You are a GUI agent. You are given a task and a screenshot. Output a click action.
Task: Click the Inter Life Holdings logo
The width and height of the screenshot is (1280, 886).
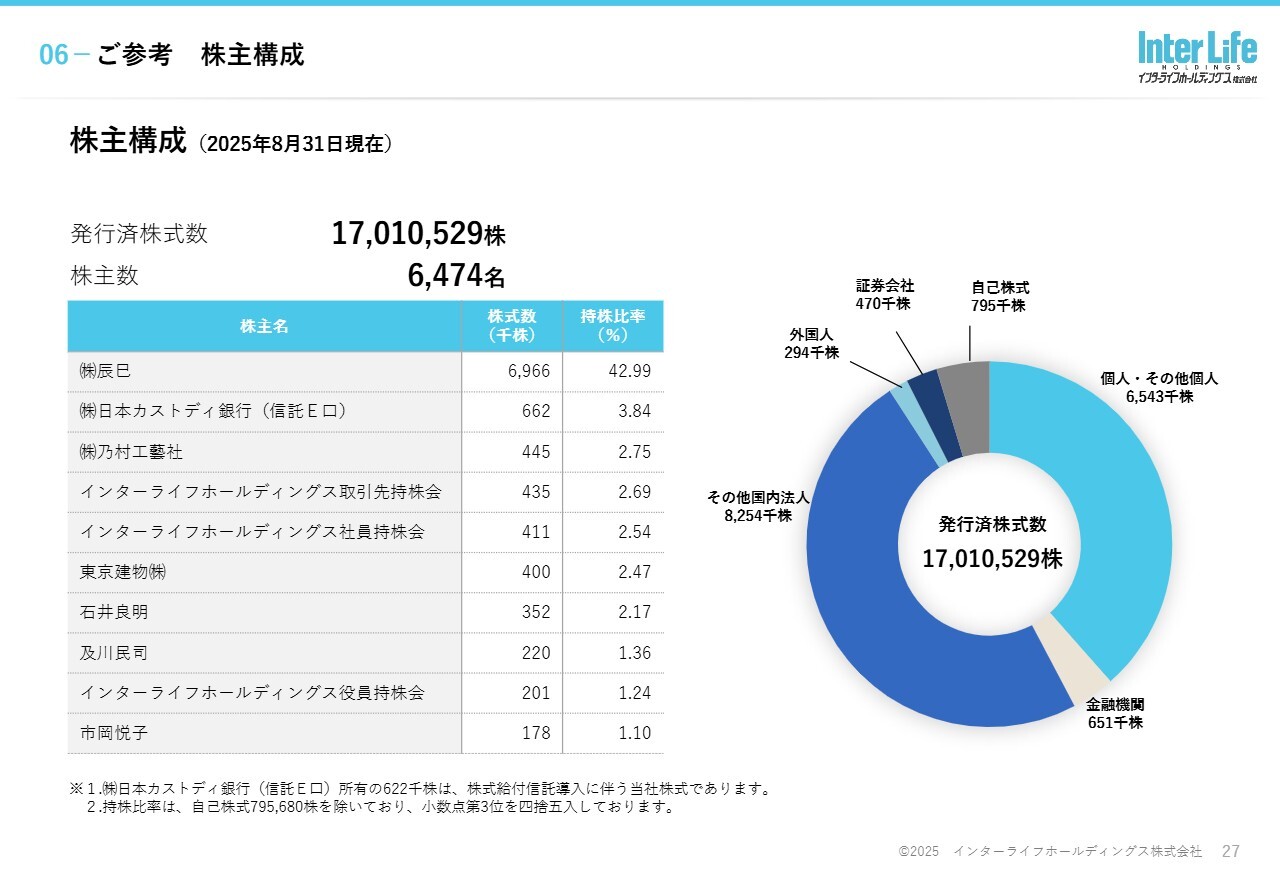point(1196,57)
